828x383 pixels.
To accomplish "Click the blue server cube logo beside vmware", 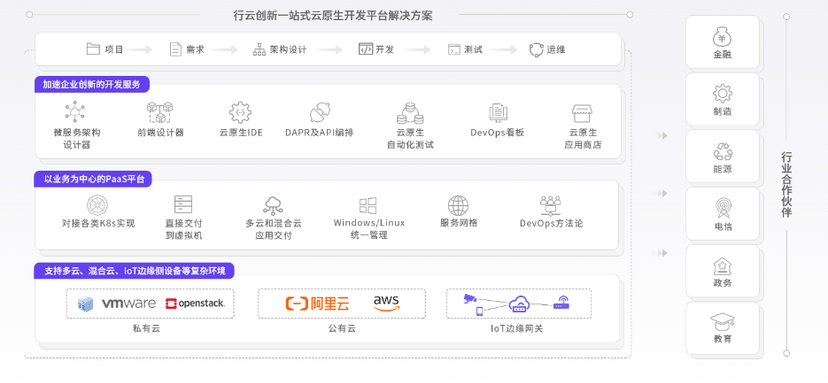I will point(86,303).
